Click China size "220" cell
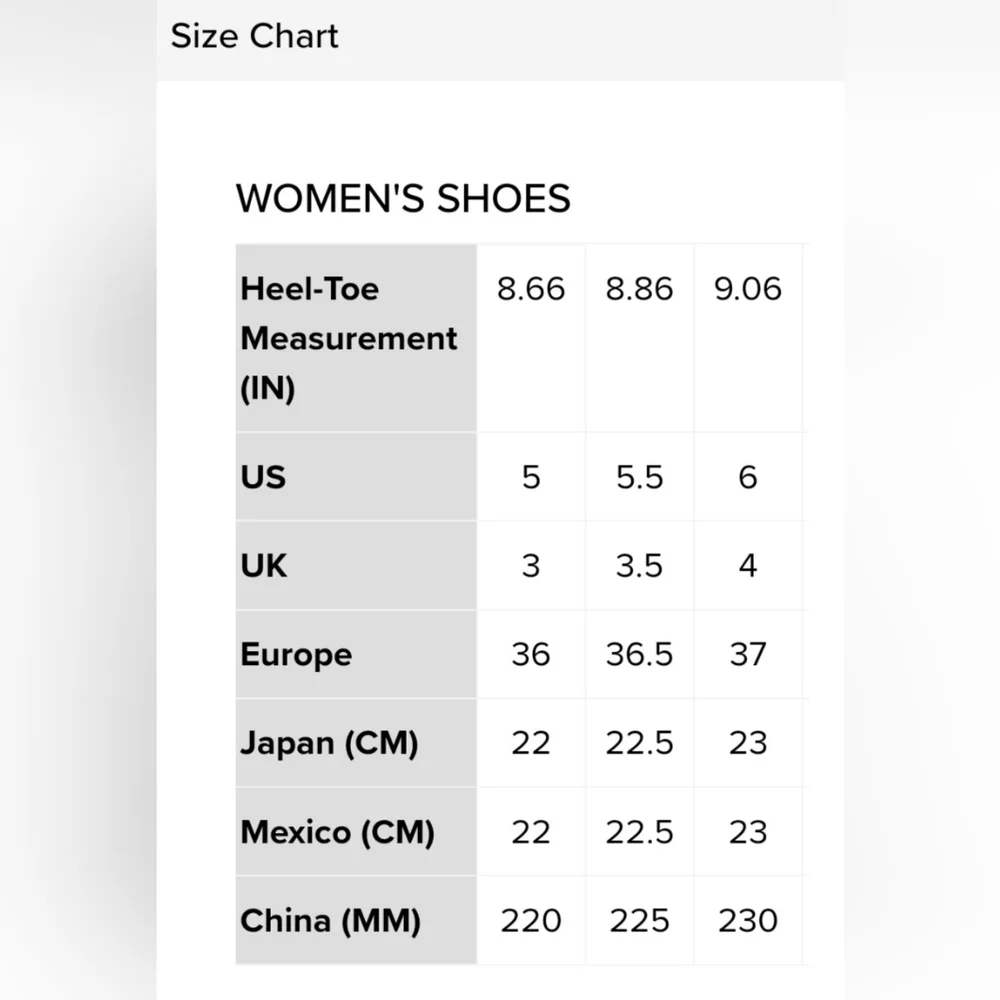This screenshot has width=1000, height=1000. tap(531, 921)
